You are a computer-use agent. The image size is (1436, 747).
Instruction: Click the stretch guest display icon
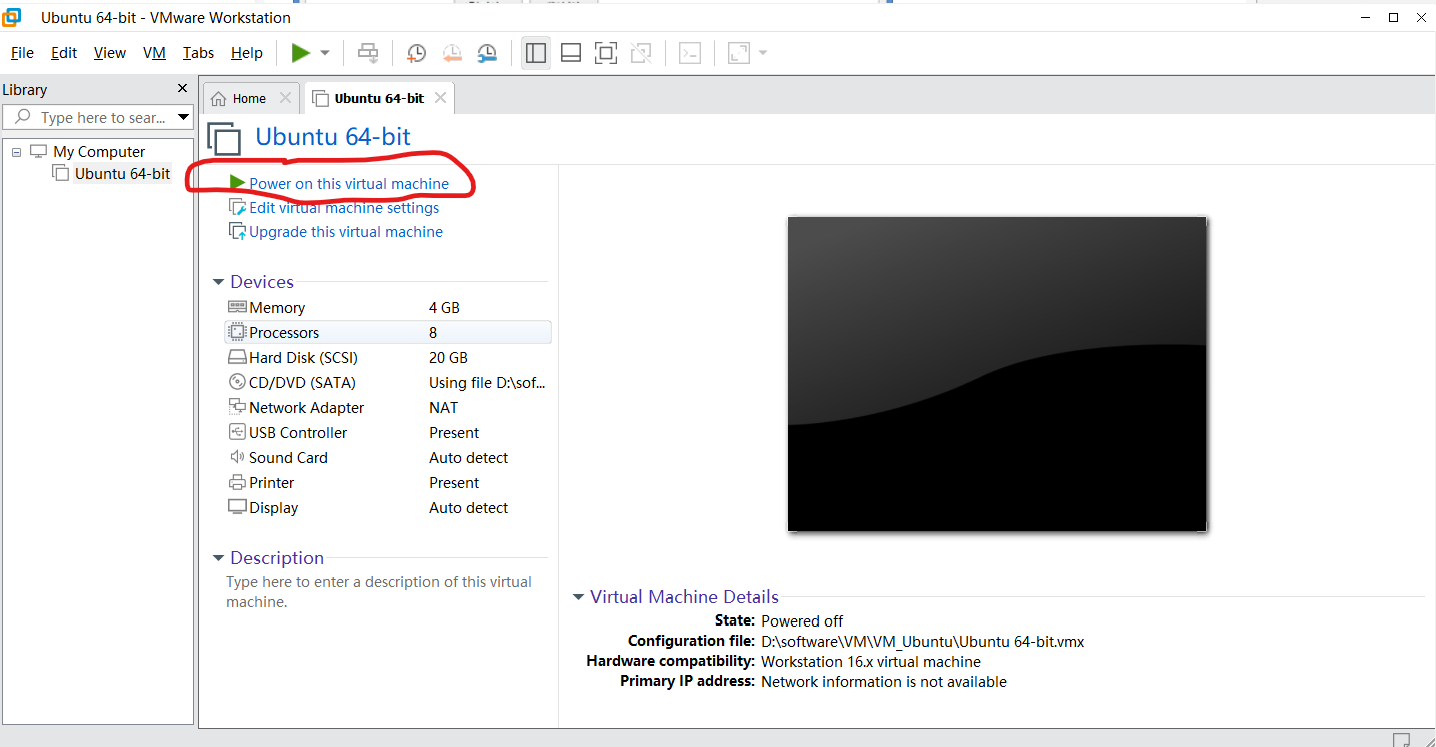coord(739,53)
